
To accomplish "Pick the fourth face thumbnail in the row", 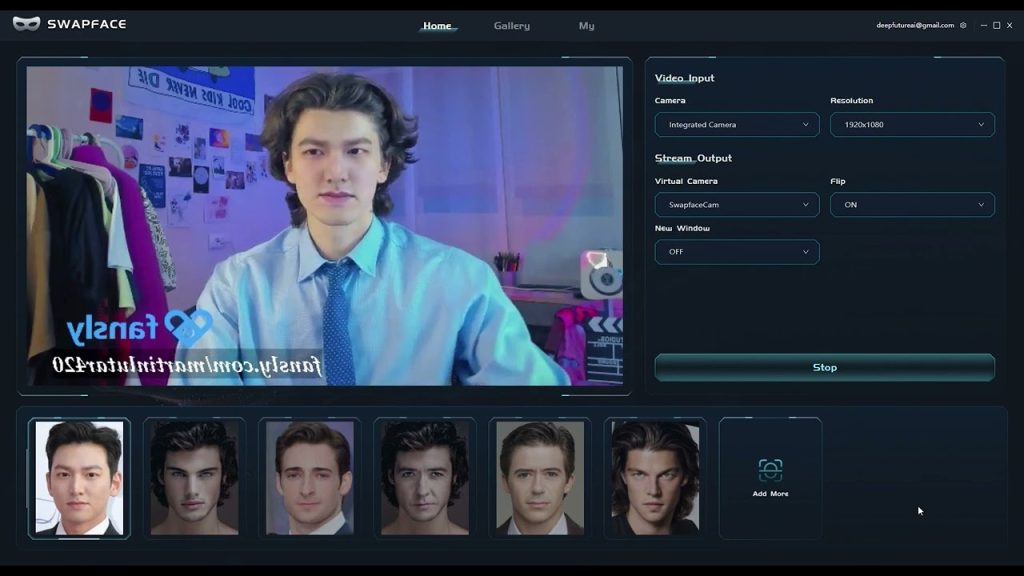I will 424,478.
